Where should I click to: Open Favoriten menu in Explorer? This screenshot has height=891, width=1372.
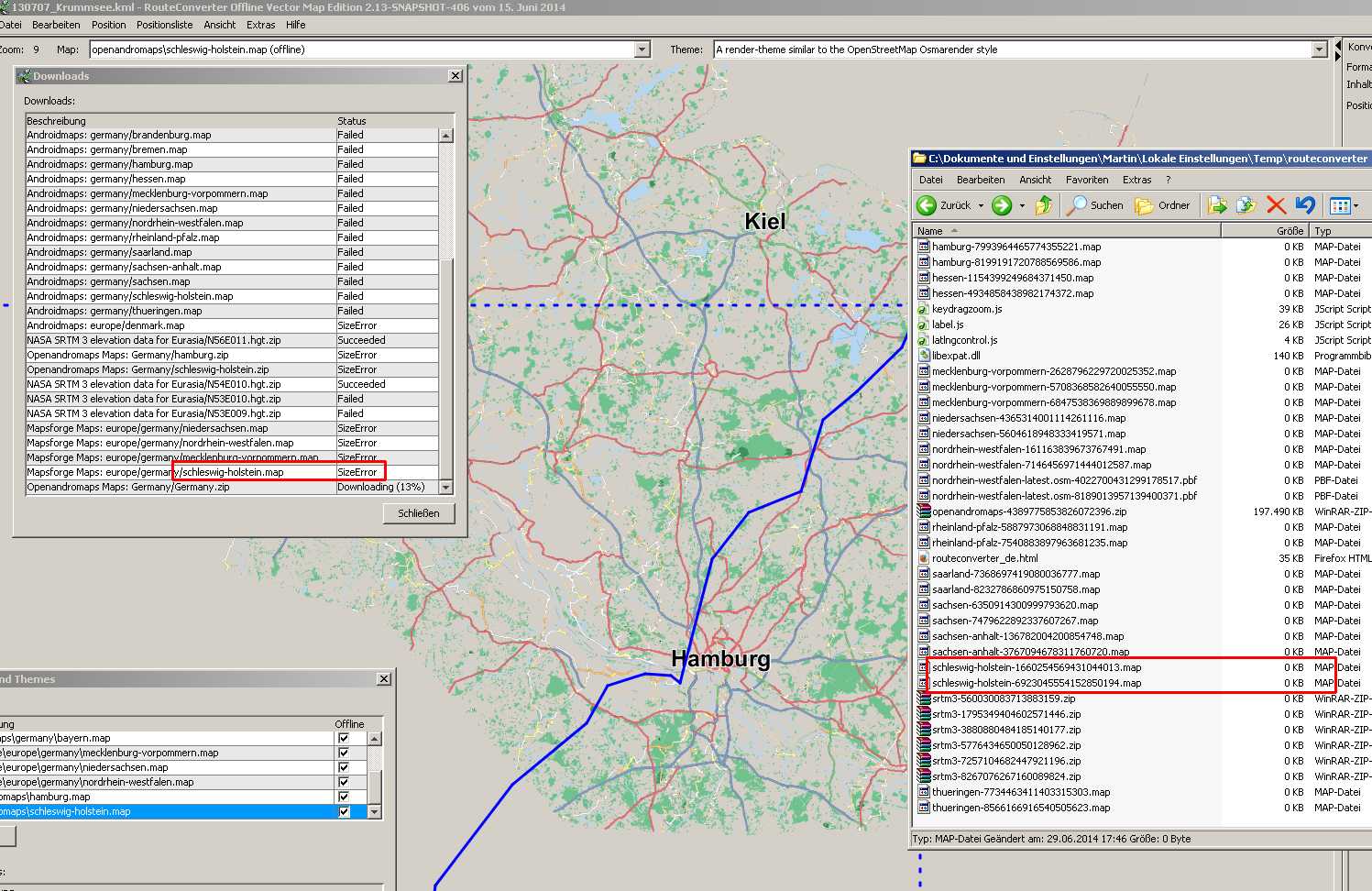(1086, 180)
